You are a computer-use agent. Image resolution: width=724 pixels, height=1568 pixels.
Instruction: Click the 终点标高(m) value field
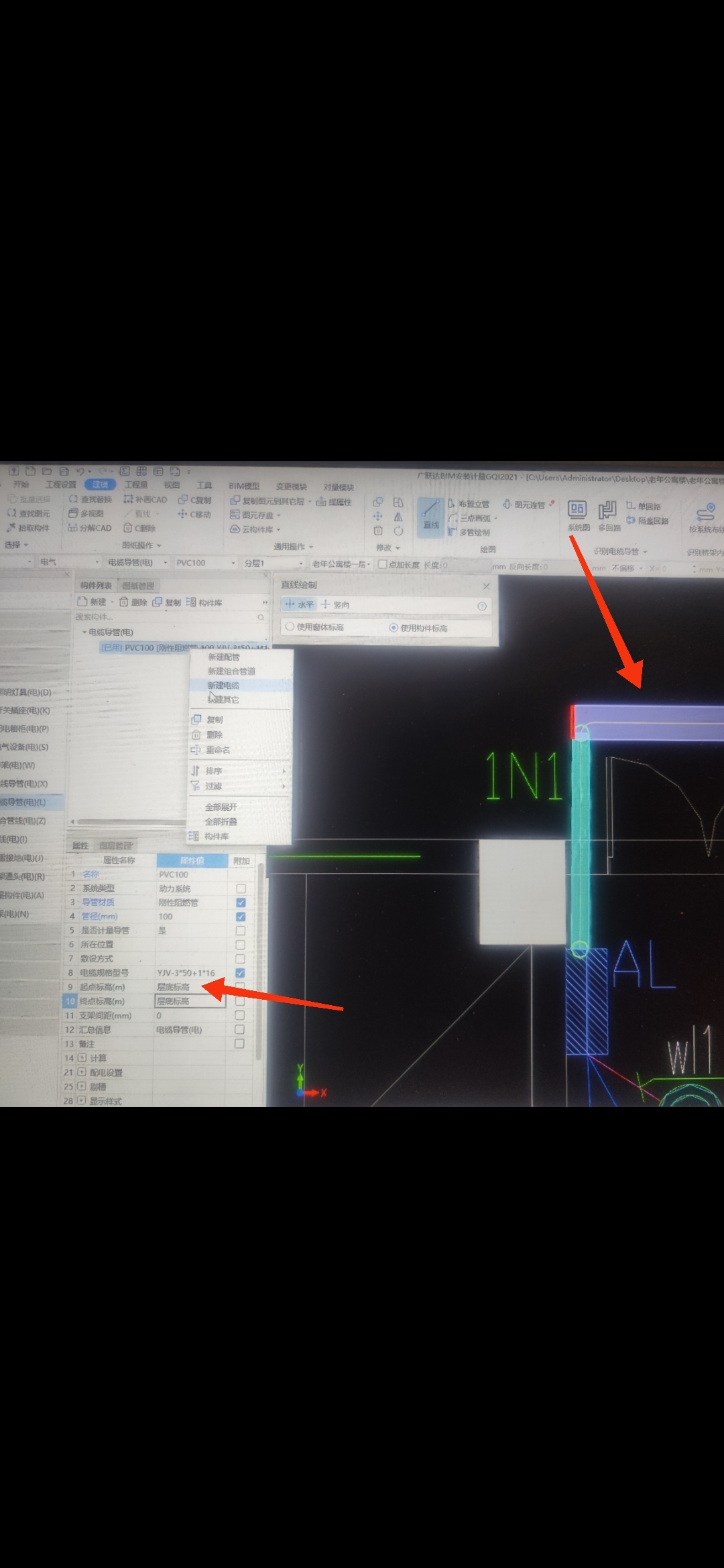point(190,1001)
